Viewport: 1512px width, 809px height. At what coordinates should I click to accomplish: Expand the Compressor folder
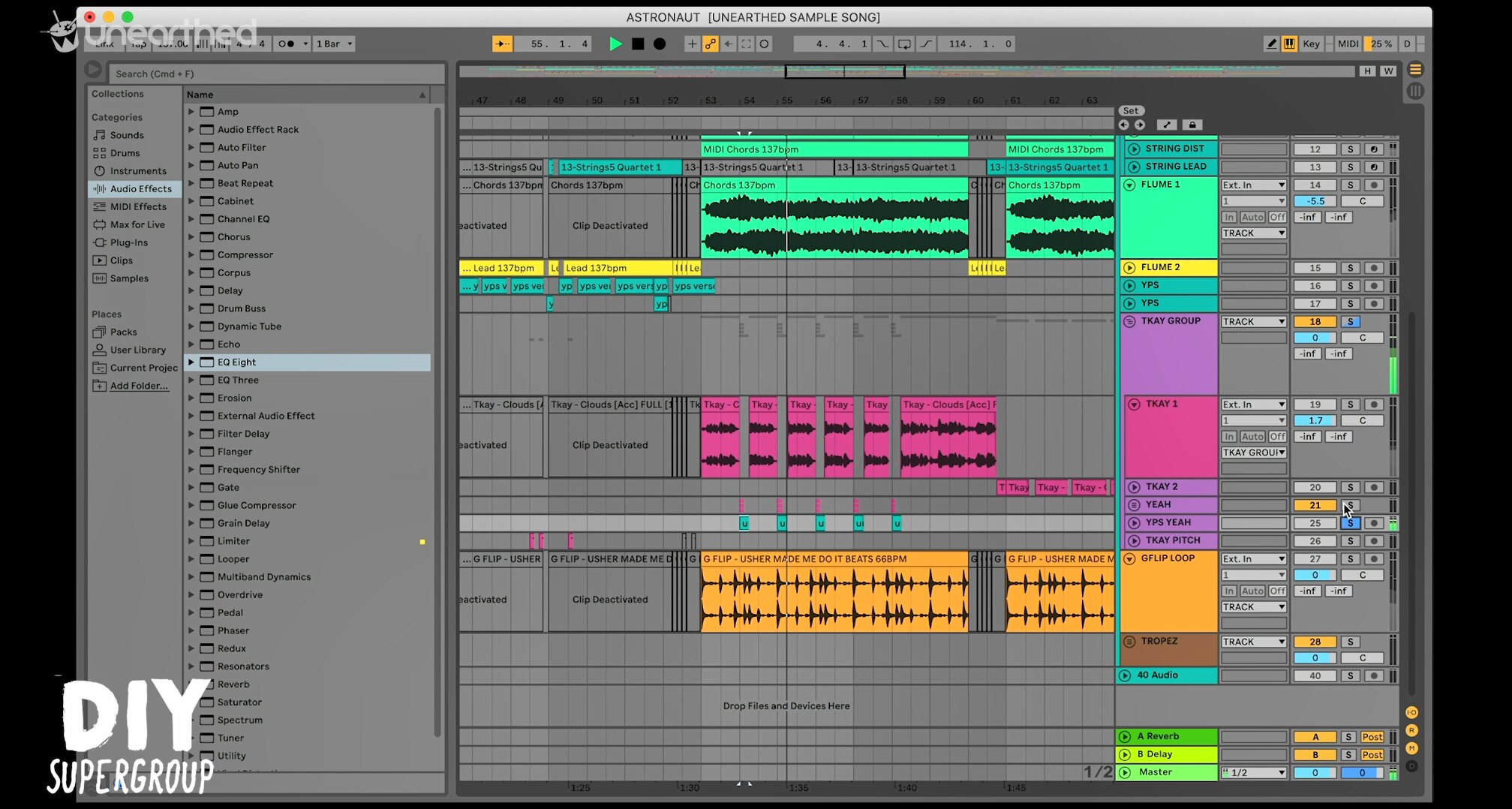191,254
